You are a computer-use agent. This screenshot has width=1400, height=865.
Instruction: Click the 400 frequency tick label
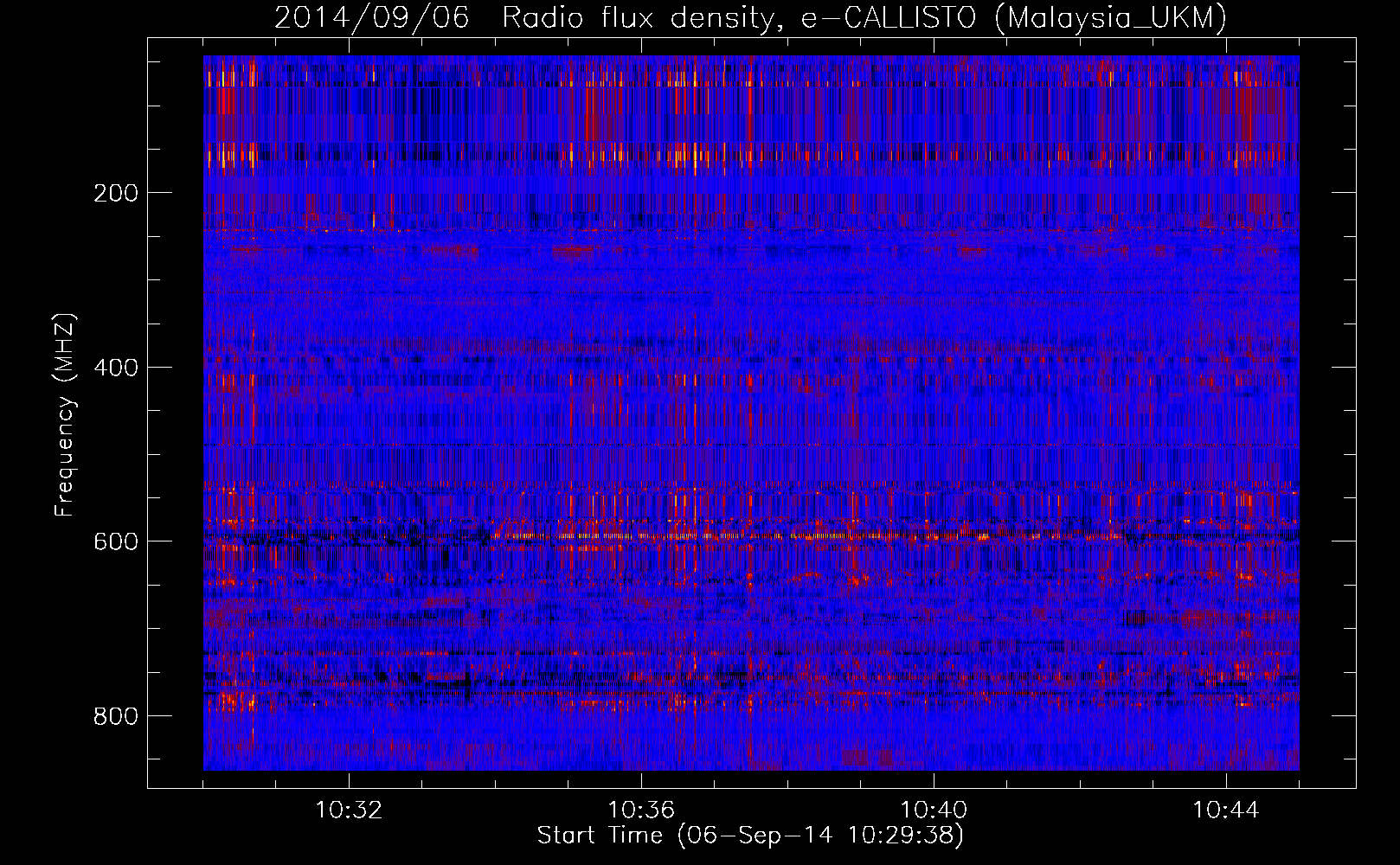(x=115, y=368)
